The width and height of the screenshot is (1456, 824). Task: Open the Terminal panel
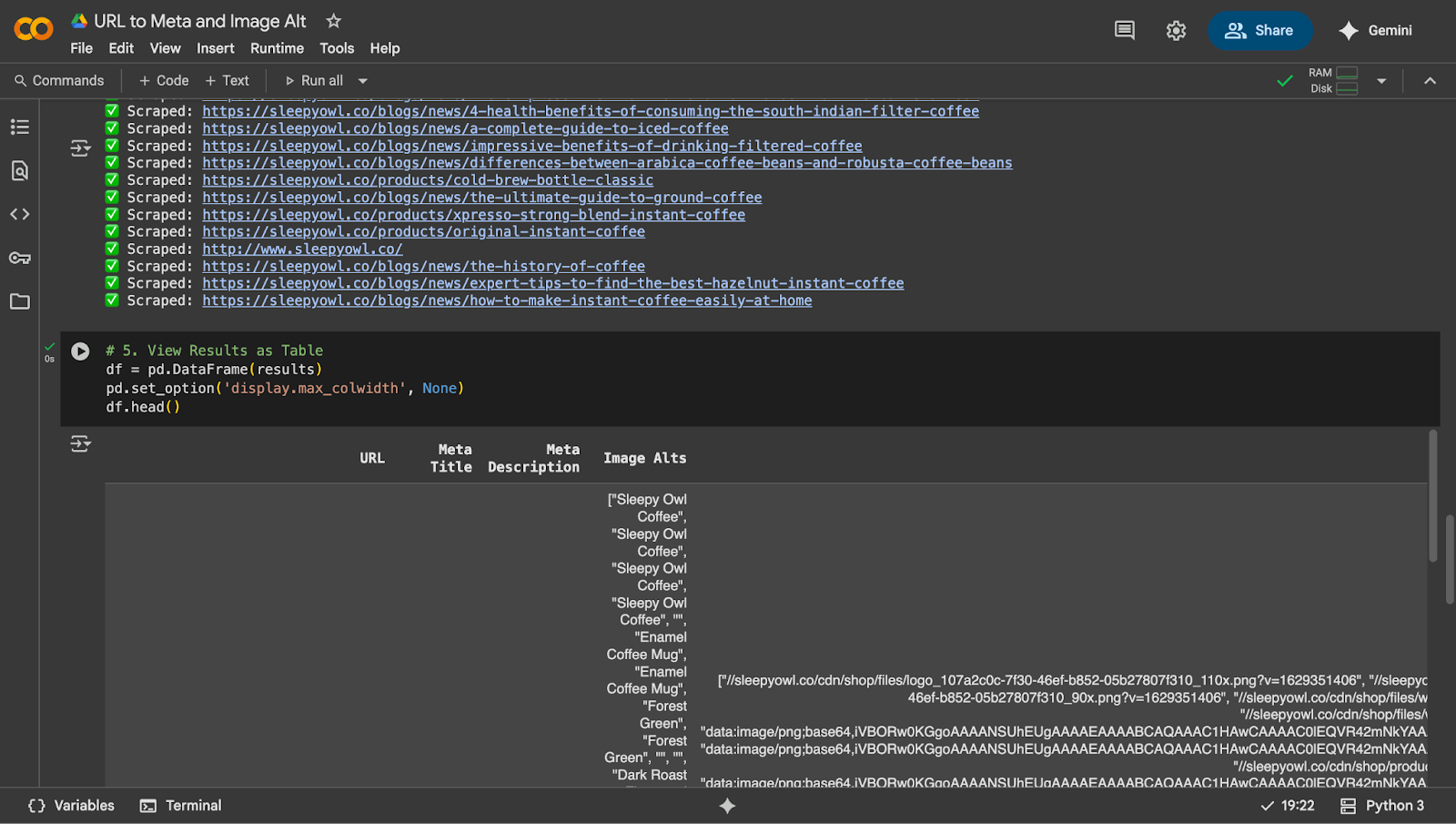(x=181, y=806)
